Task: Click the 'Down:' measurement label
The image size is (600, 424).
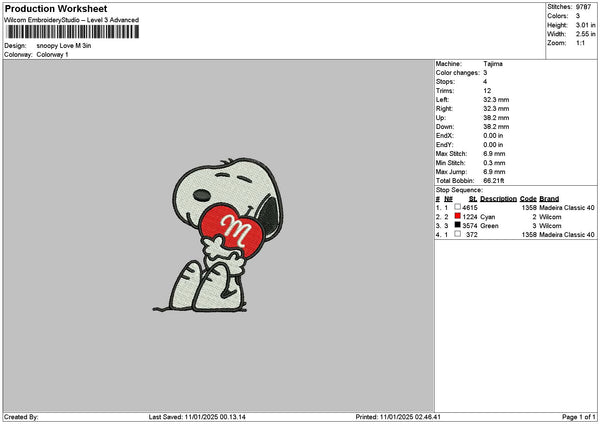Action: pyautogui.click(x=445, y=127)
